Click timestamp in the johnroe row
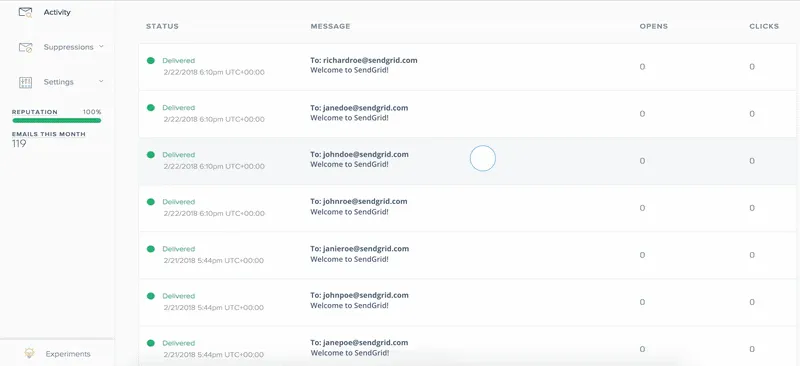This screenshot has height=366, width=800. pos(214,213)
